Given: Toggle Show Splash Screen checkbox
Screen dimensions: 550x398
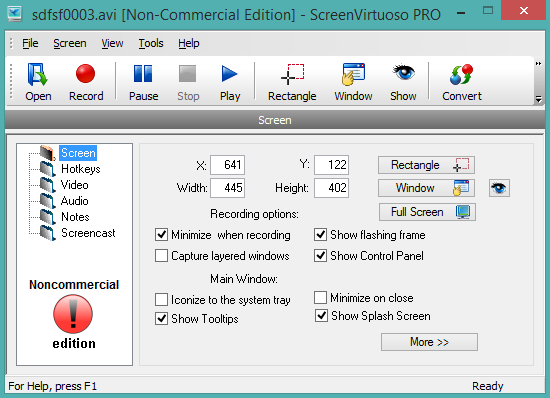Looking at the screenshot, I should 321,316.
